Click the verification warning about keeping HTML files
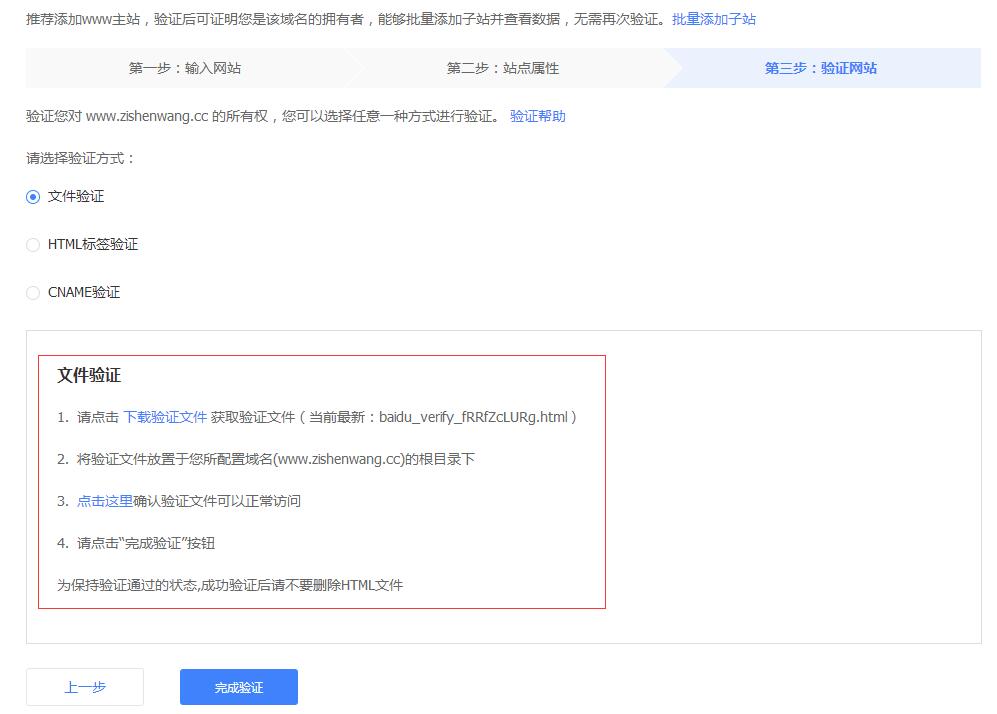The height and width of the screenshot is (714, 997). coord(230,585)
